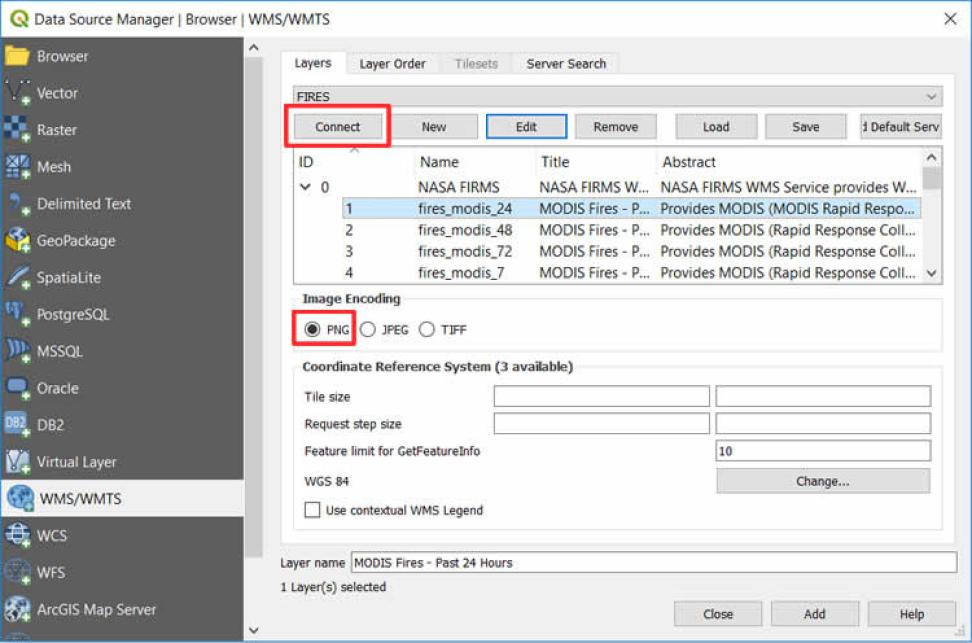Select the DB2 source icon
The image size is (972, 643).
click(17, 425)
